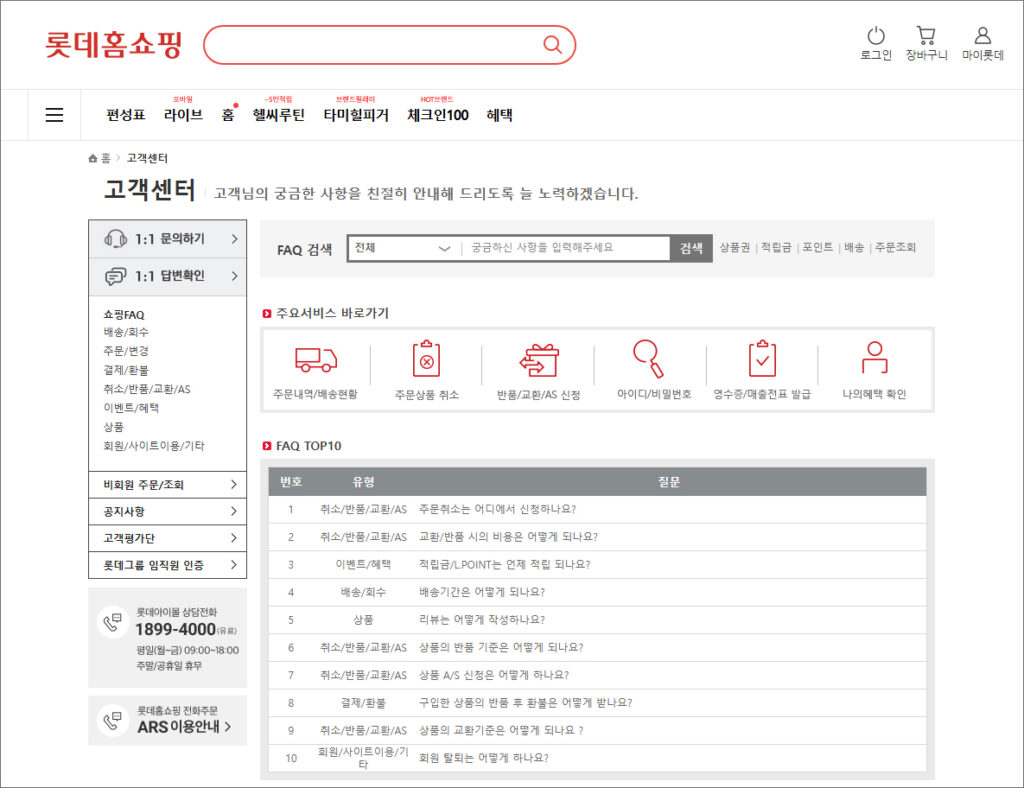Screen dimensions: 1024x788
Task: Open 나의혜택 확인 person icon
Action: point(874,357)
